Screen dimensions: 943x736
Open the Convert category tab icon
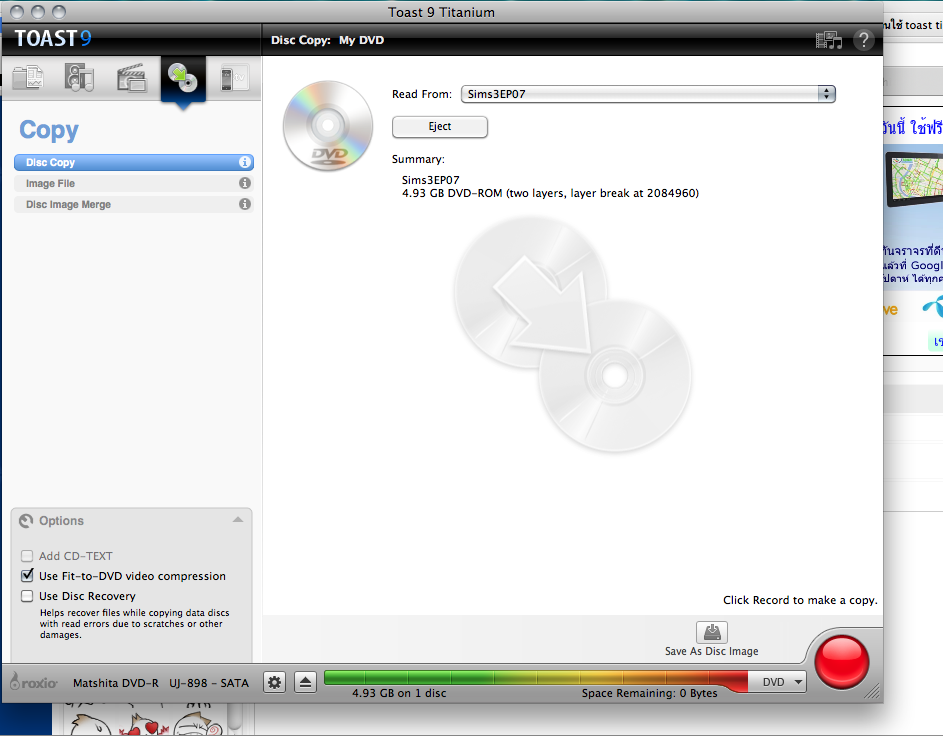pyautogui.click(x=235, y=78)
